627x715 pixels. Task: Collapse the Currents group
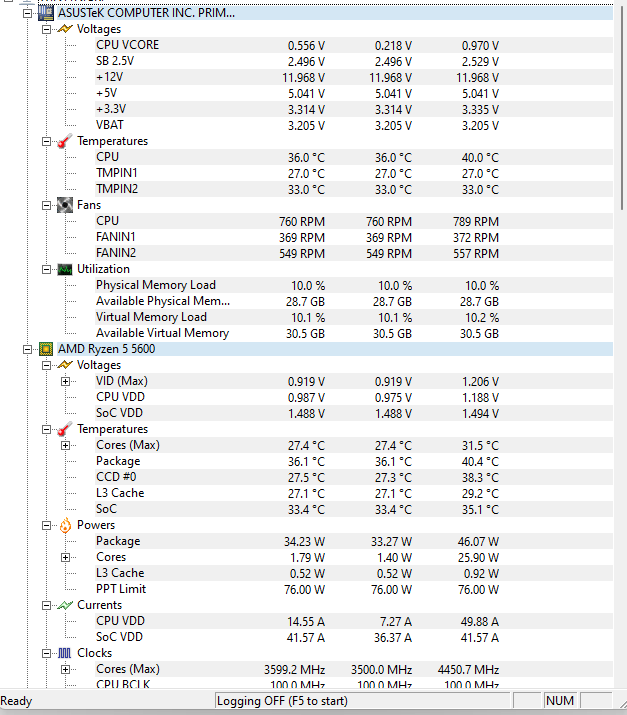pyautogui.click(x=47, y=606)
